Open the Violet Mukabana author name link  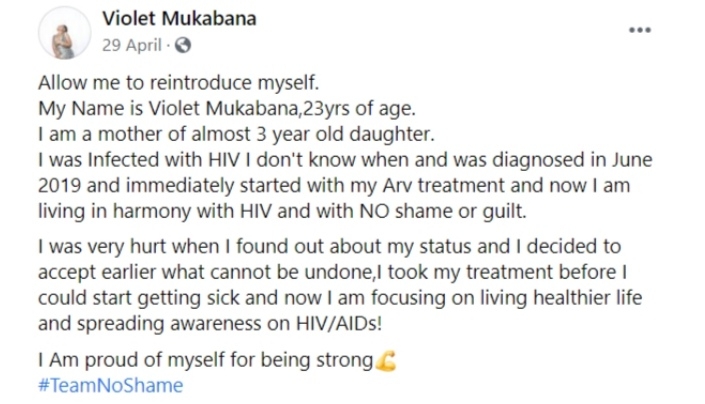[178, 20]
